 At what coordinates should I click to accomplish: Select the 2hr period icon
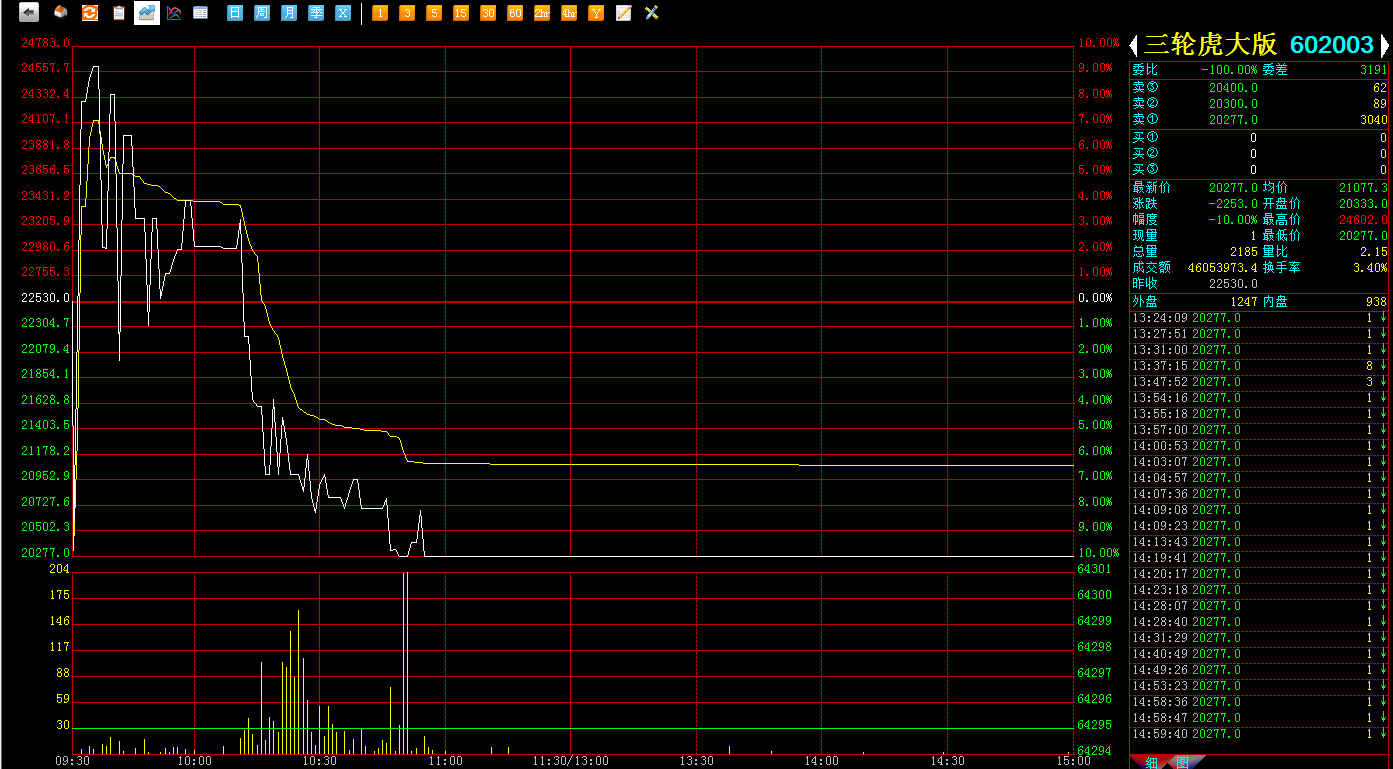(x=542, y=13)
